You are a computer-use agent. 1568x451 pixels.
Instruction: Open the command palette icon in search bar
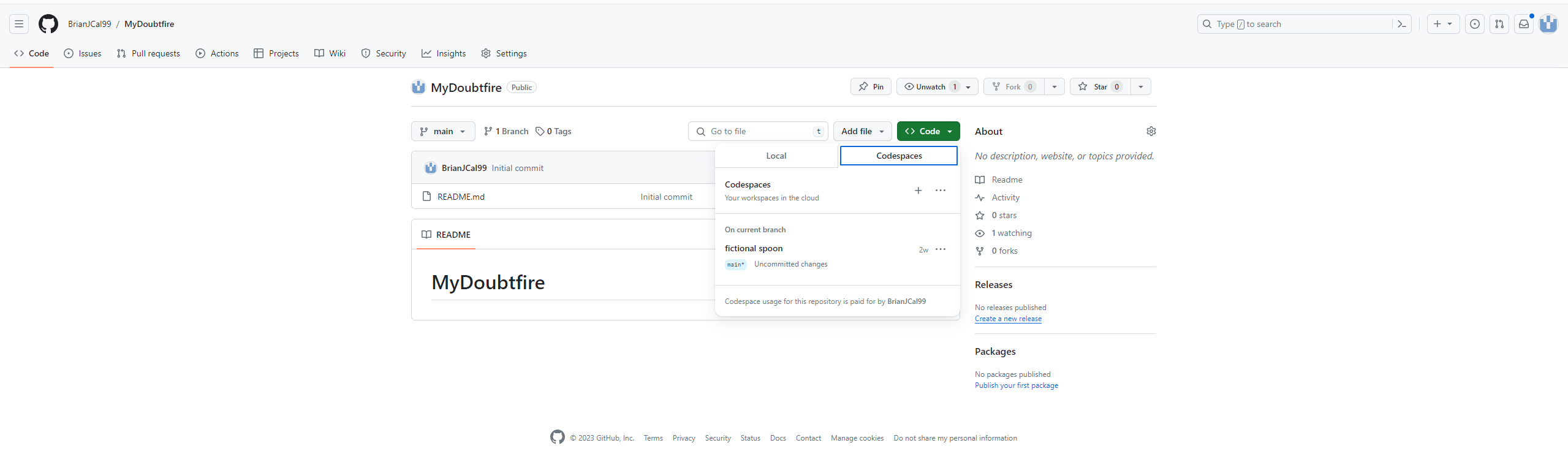(1401, 24)
